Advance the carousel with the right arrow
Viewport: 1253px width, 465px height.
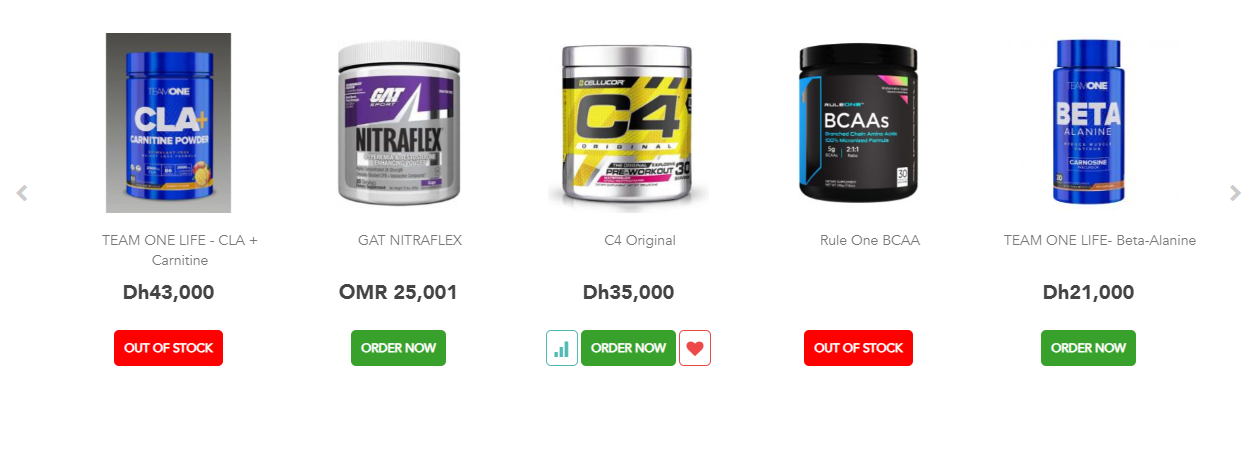point(1235,193)
